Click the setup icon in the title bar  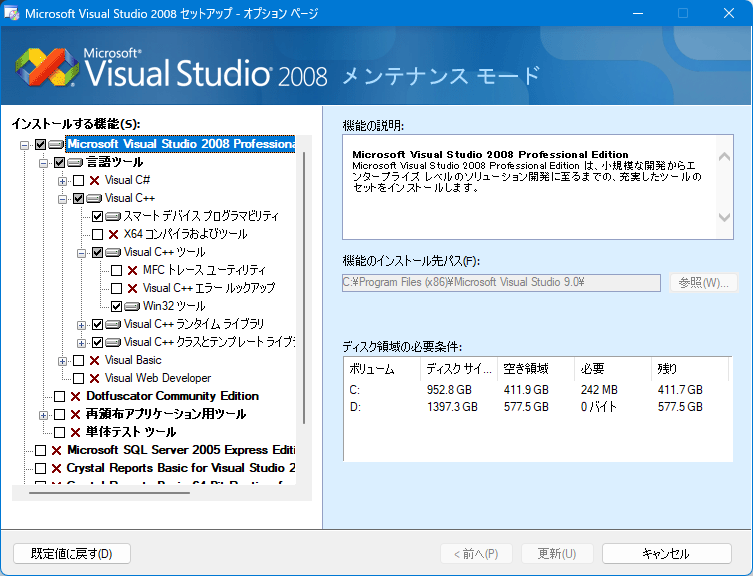12,13
